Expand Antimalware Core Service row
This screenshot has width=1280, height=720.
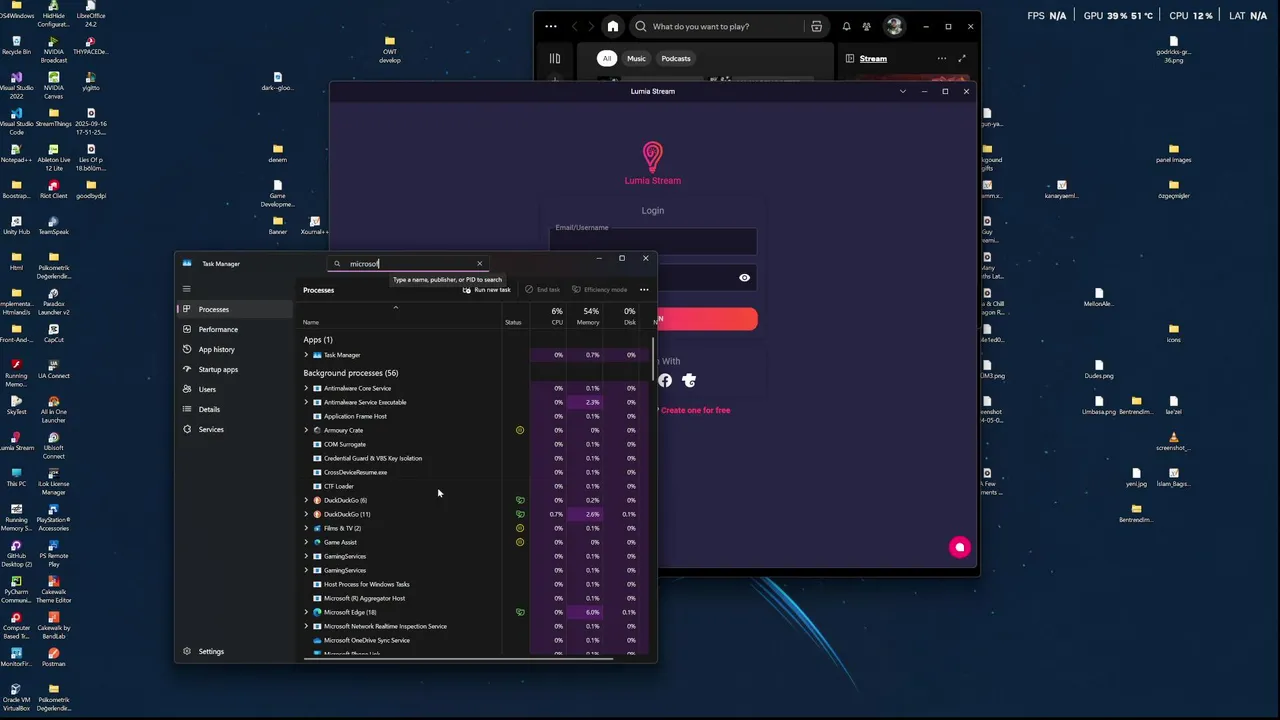pos(306,388)
